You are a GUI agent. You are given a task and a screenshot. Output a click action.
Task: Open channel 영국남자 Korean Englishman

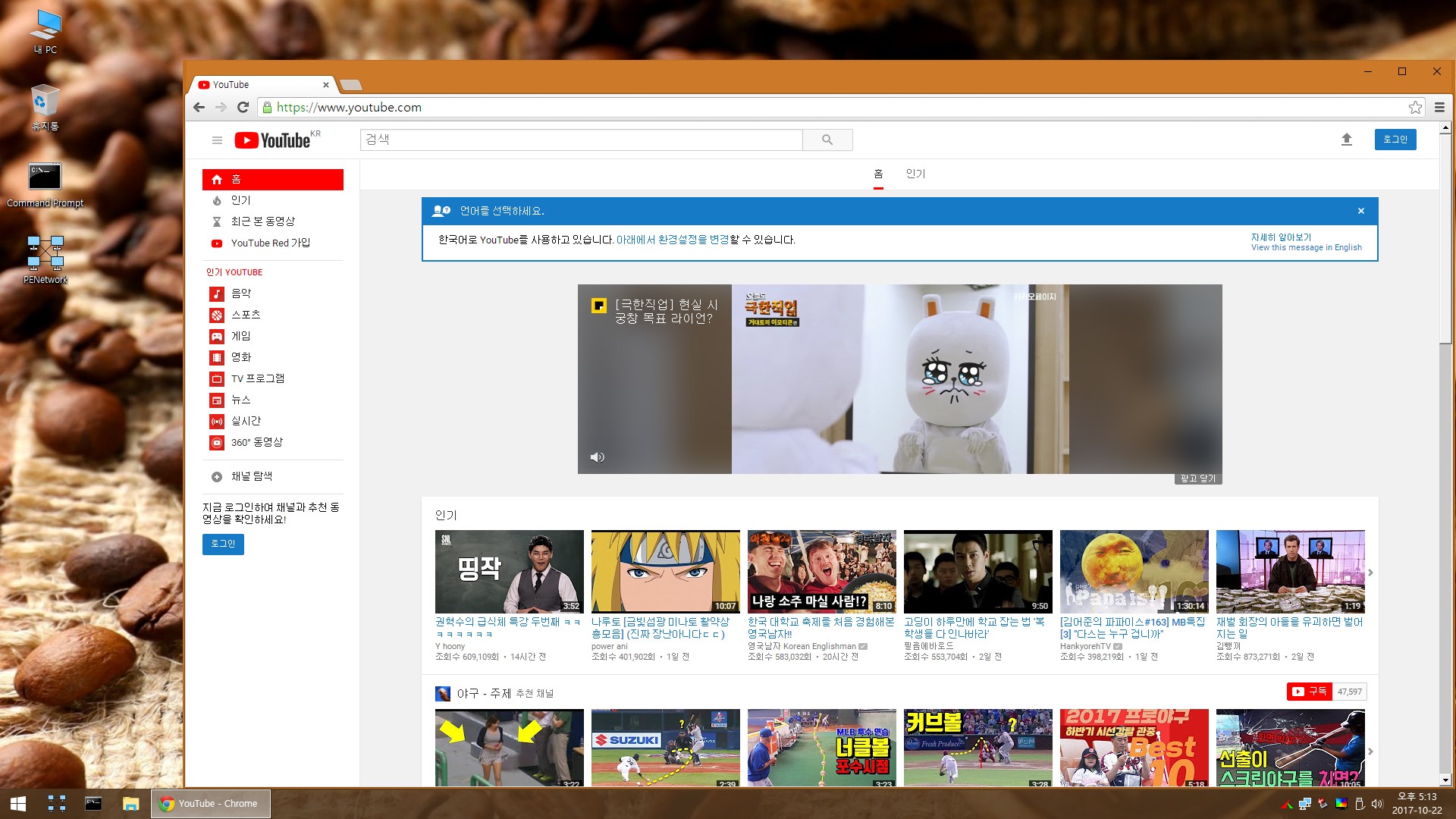(x=802, y=647)
